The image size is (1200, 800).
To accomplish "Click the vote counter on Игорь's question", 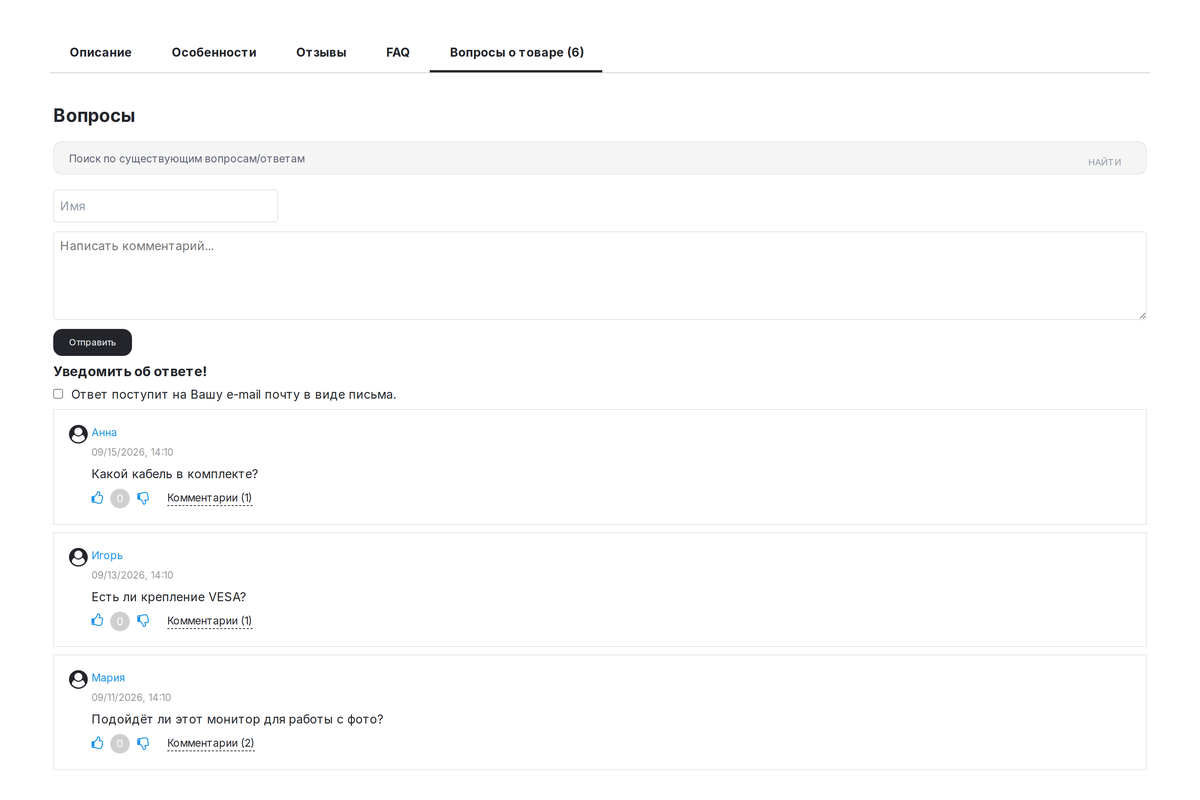I will [120, 621].
